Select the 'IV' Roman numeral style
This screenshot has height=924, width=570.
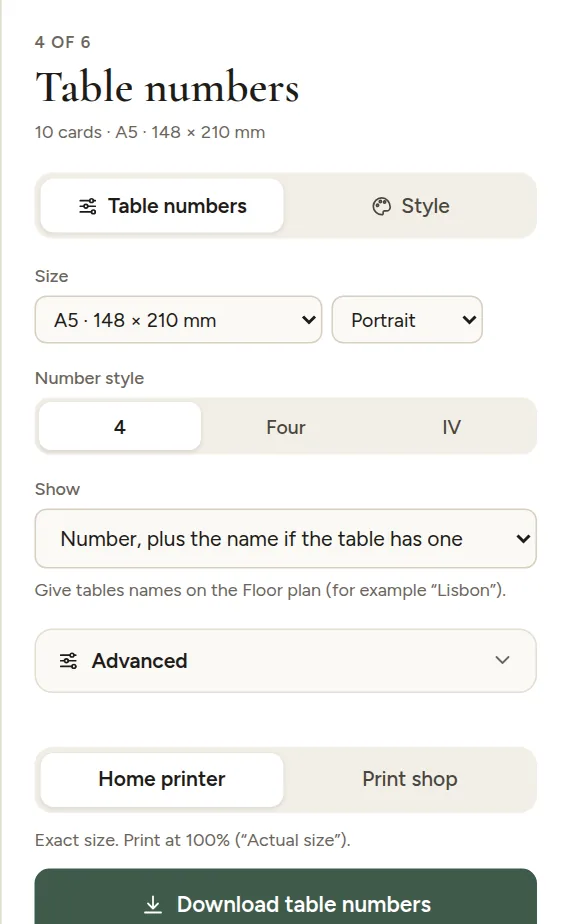tap(452, 427)
